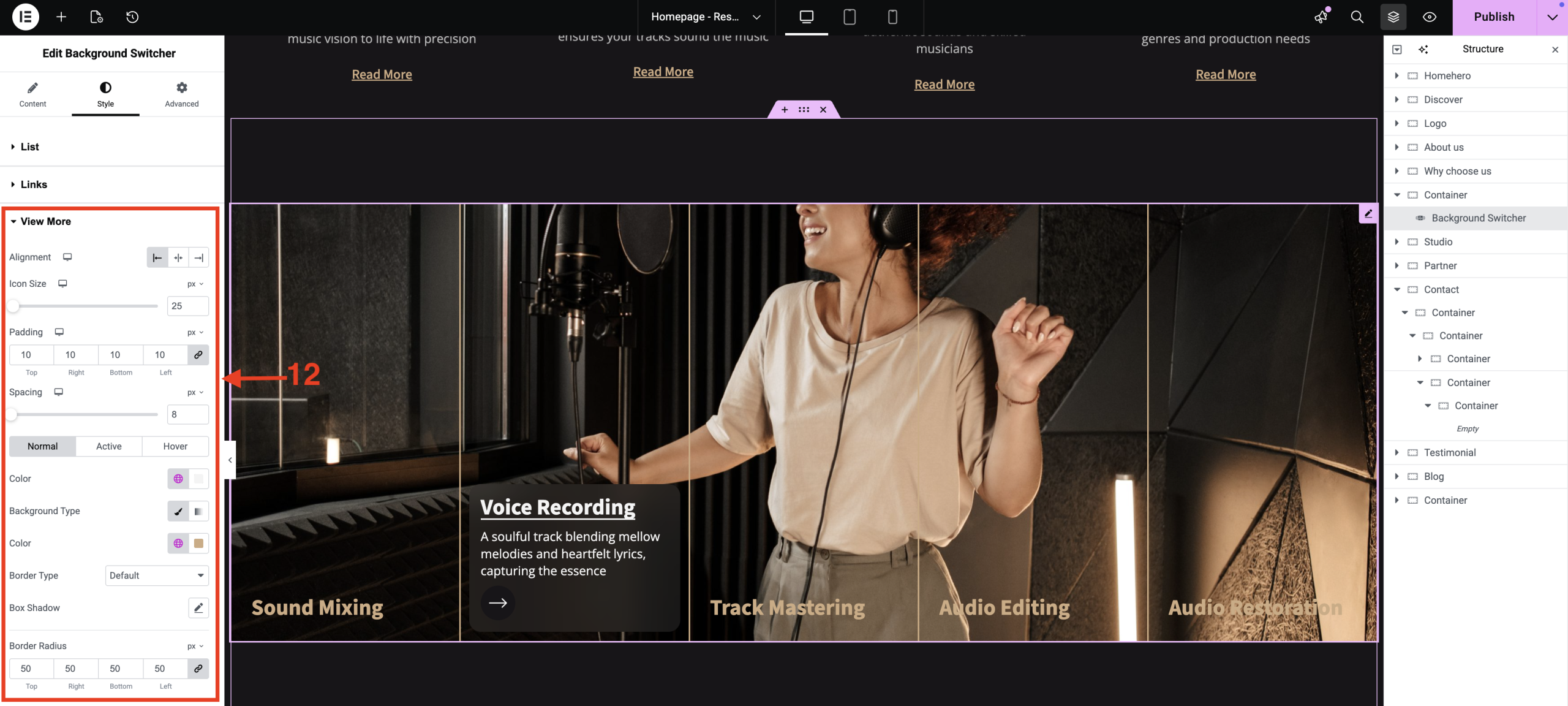Open the Finder search magnifier icon
1568x706 pixels.
coord(1357,17)
